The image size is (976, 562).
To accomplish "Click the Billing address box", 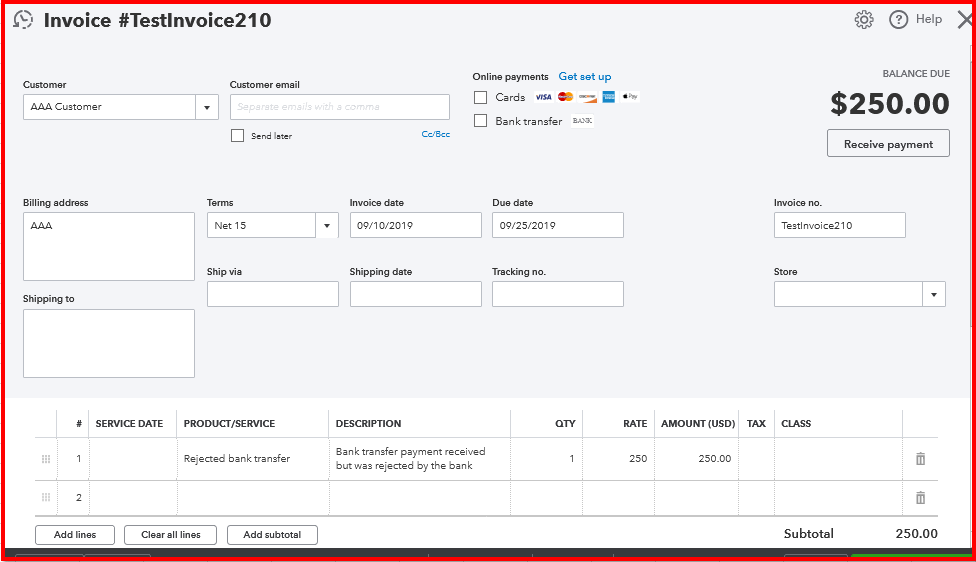I will (x=109, y=246).
